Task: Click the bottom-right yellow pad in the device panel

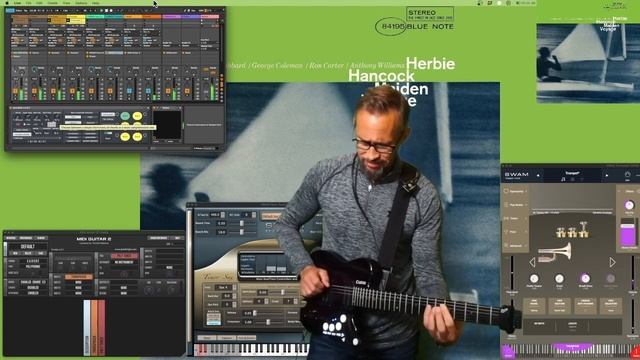Action: point(137,136)
